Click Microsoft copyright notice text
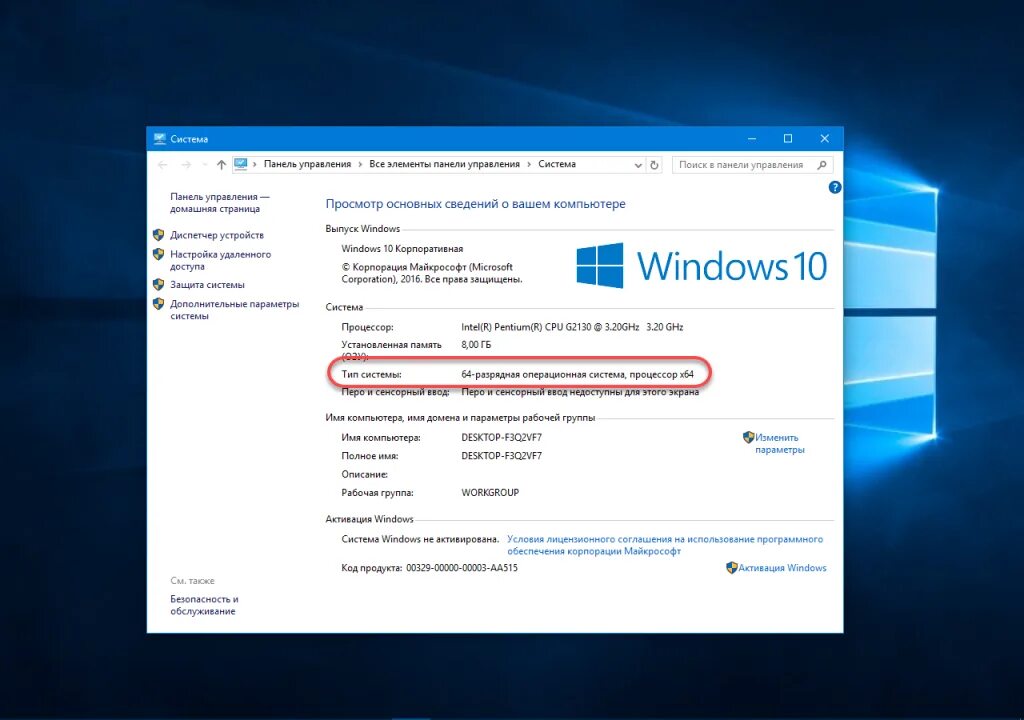Screen dimensions: 1024x720 432,272
